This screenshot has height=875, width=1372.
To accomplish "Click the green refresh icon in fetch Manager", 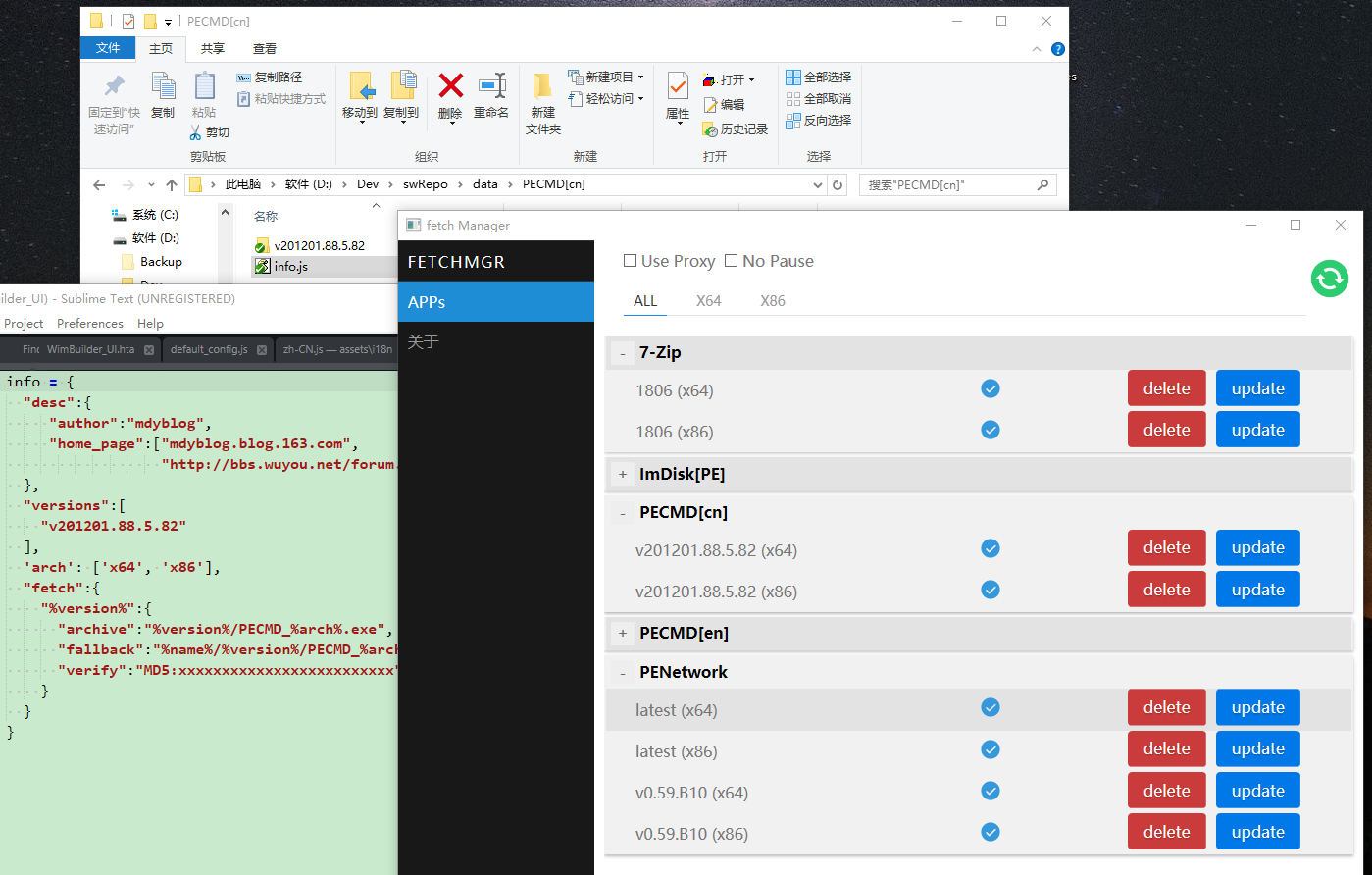I will pyautogui.click(x=1330, y=279).
